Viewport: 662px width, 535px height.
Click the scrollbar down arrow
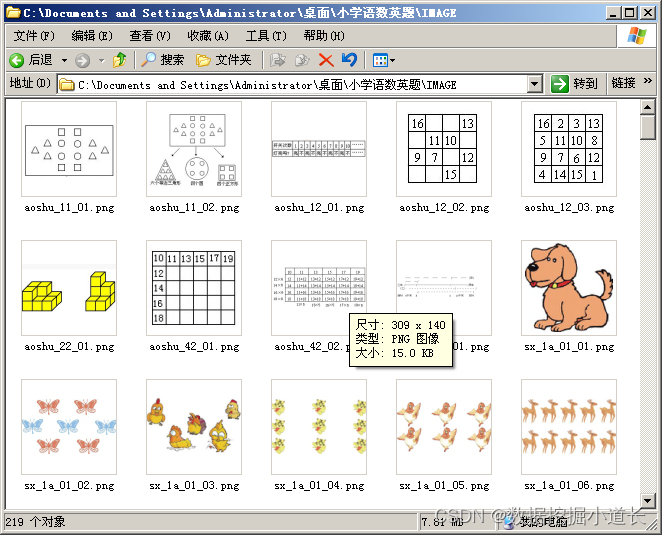647,500
